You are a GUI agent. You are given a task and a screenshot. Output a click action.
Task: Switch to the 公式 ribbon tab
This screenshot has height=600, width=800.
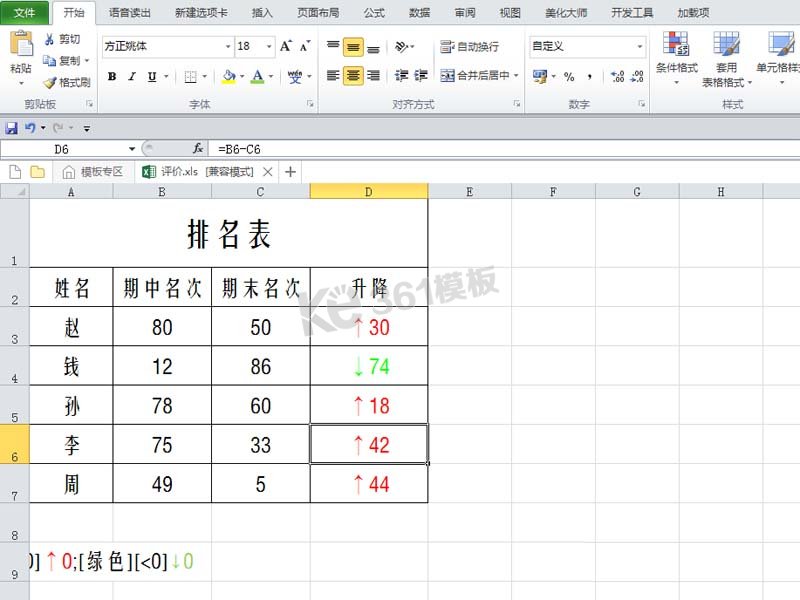tap(374, 12)
